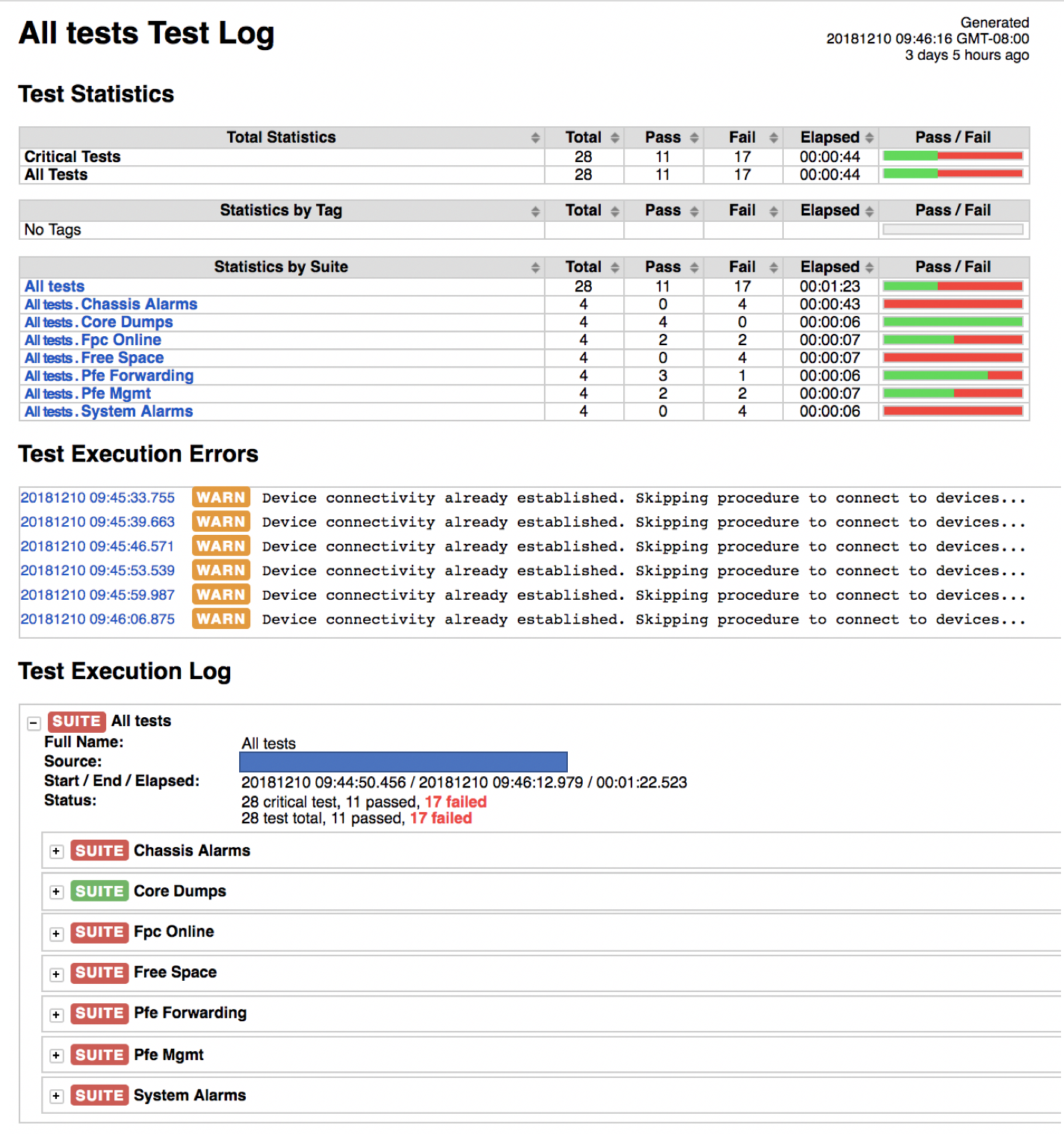Screen dimensions: 1064x1134
Task: Click the green SUITE badge for Core Dumps
Action: [99, 890]
